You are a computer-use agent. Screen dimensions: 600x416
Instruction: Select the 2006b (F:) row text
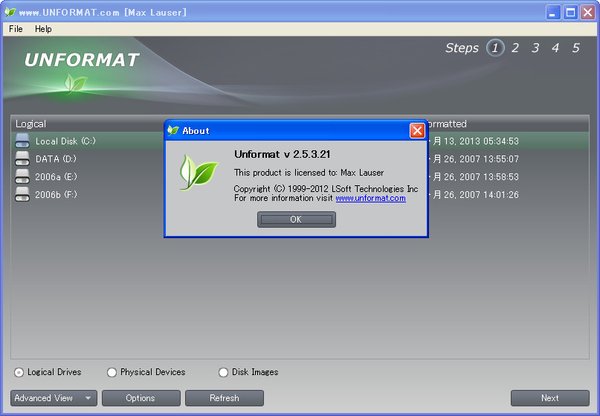point(56,194)
